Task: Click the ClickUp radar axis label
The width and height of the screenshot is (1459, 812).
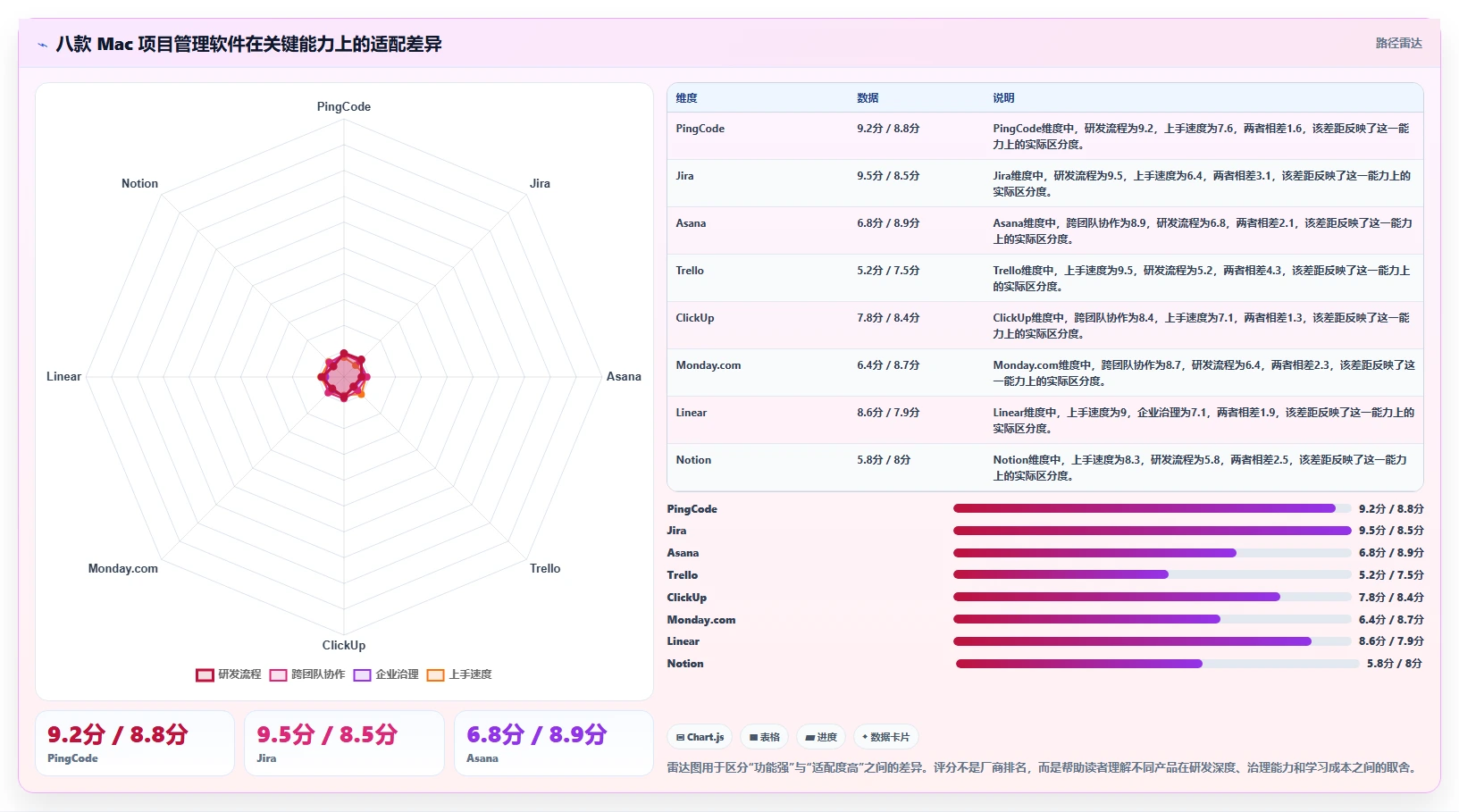Action: point(344,645)
